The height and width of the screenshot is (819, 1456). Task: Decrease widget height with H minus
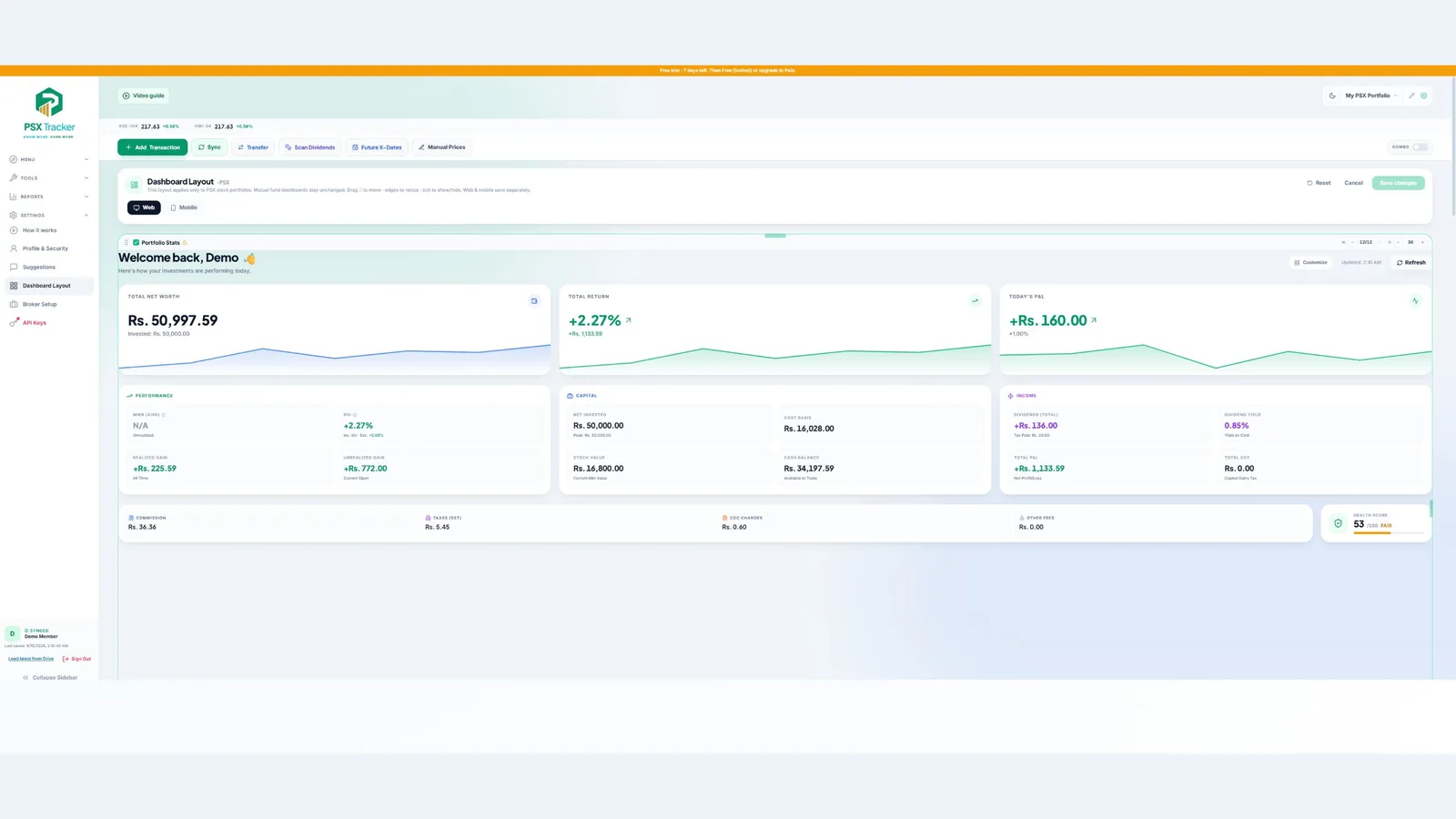click(x=1398, y=242)
